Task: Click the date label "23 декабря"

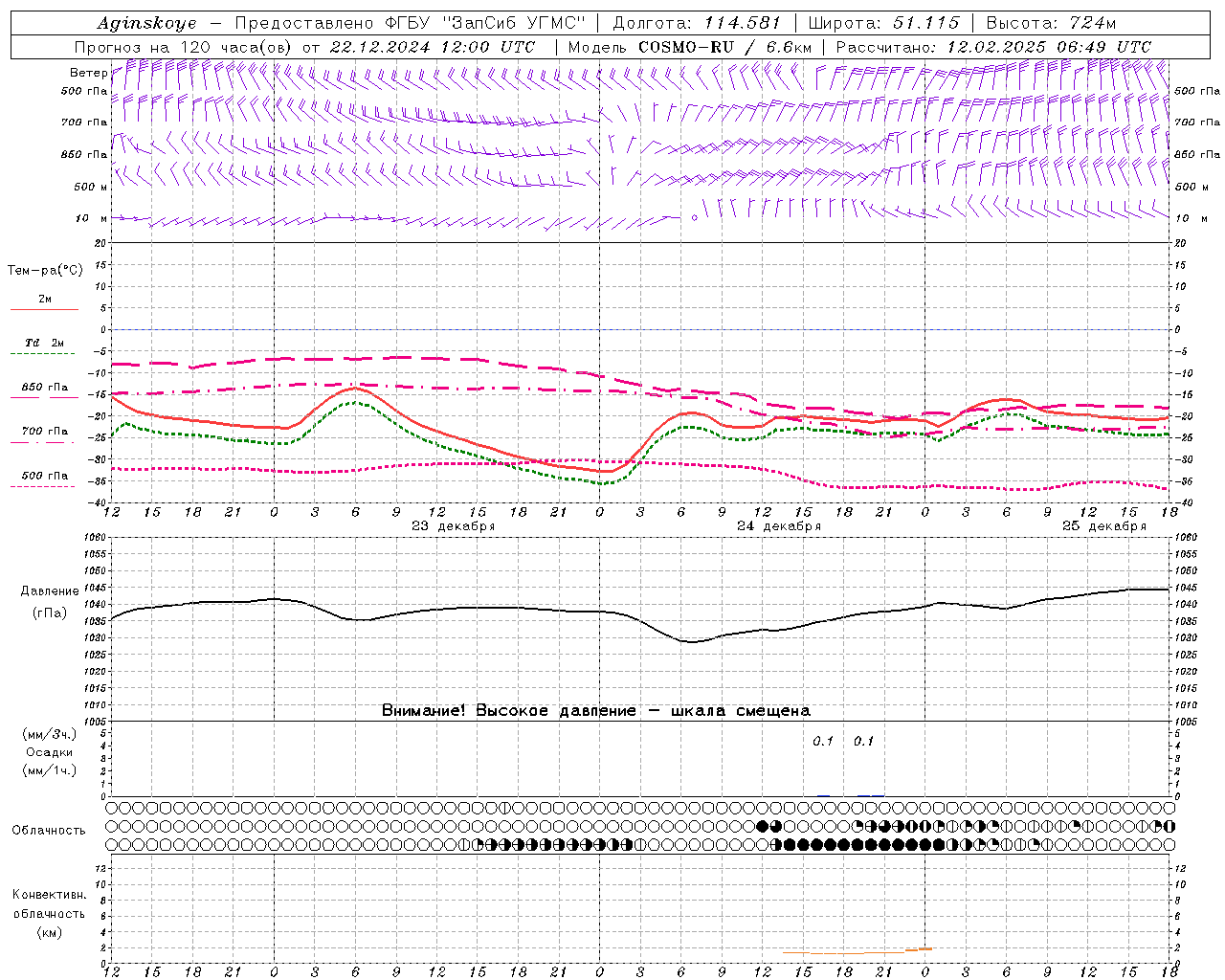Action: (x=454, y=526)
